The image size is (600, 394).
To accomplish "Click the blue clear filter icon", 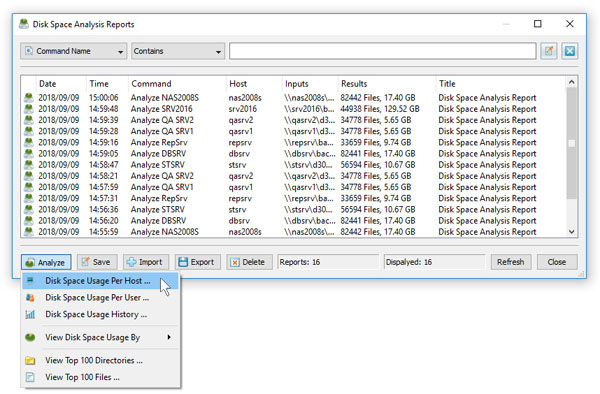I will 570,51.
